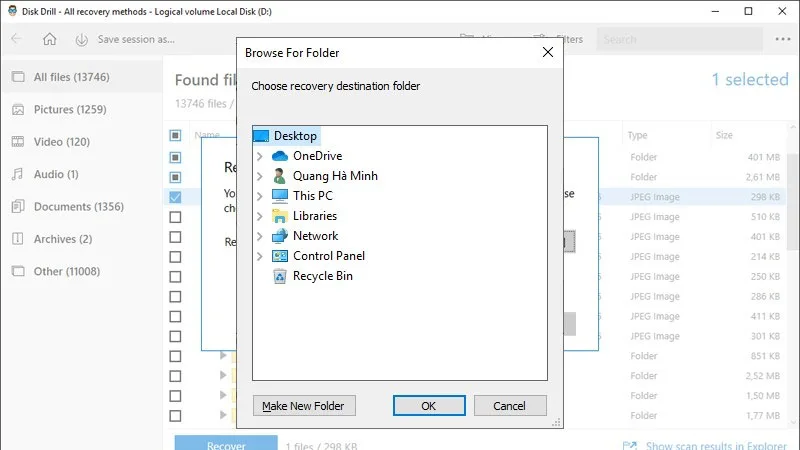Image resolution: width=800 pixels, height=450 pixels.
Task: Expand the This PC tree node
Action: [x=260, y=196]
